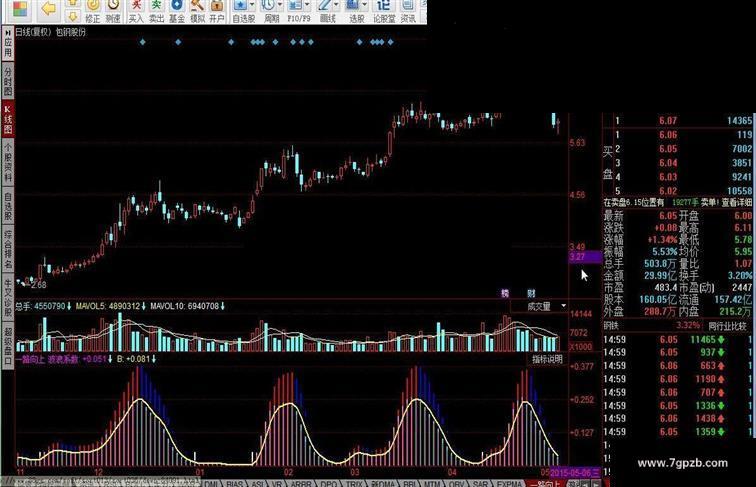The height and width of the screenshot is (487, 756).
Task: Open the 超级盘口 sidebar tab
Action: (8, 345)
